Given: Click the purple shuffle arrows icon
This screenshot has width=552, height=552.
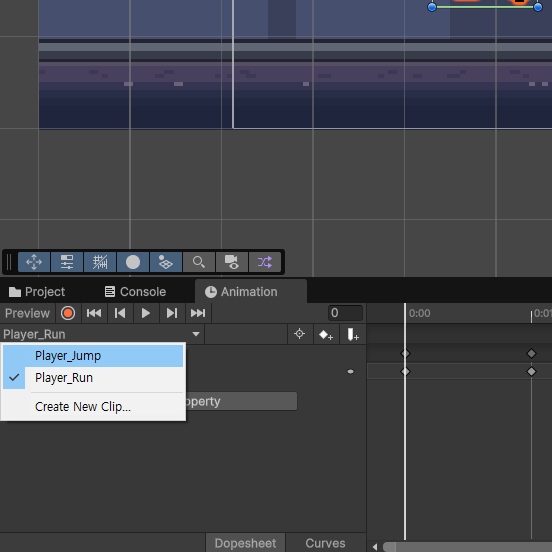Looking at the screenshot, I should coord(265,262).
